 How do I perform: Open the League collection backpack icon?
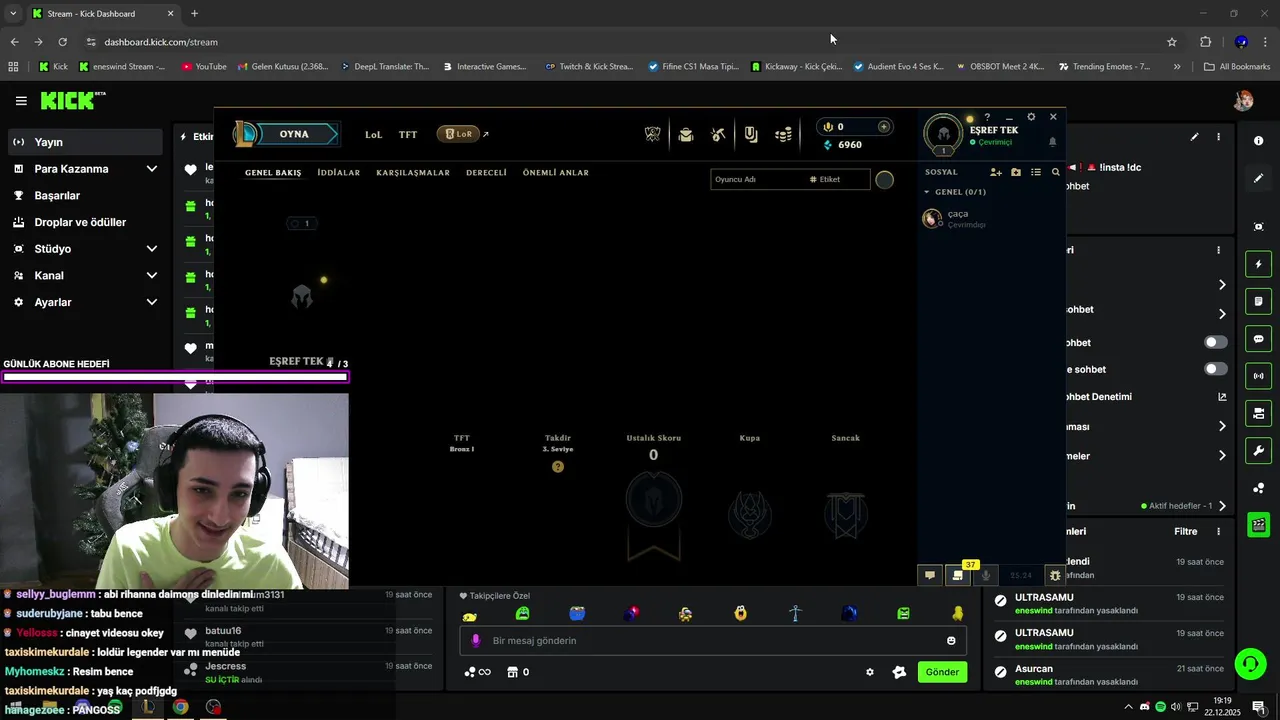[x=686, y=135]
